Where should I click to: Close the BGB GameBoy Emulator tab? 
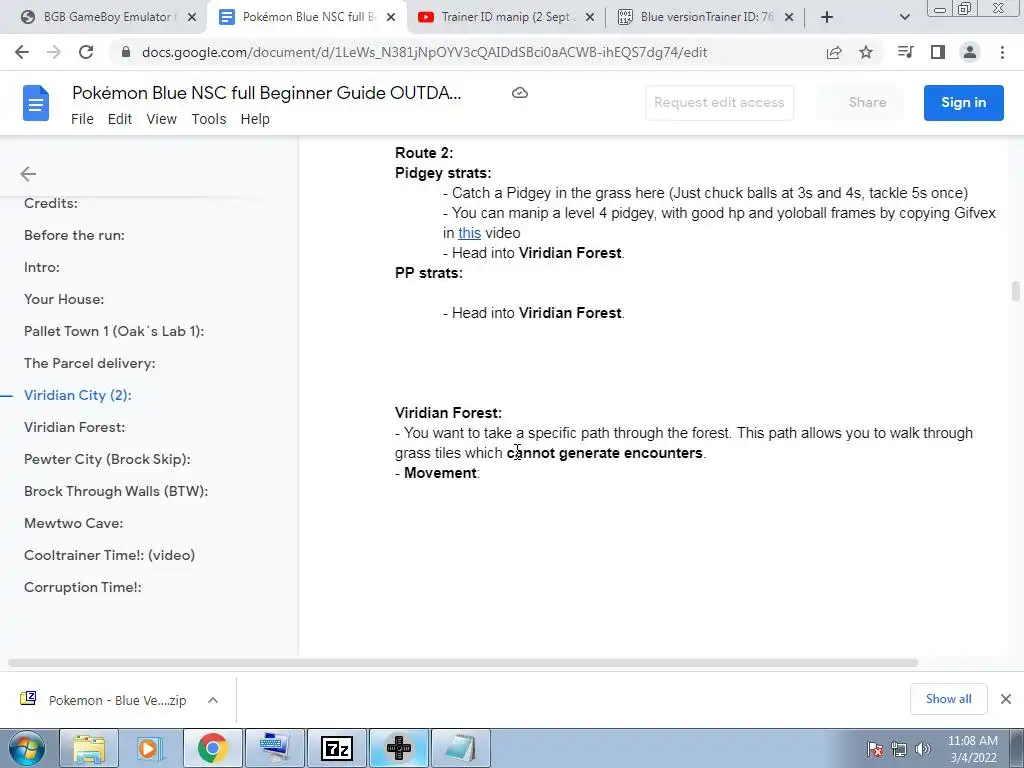(x=192, y=18)
